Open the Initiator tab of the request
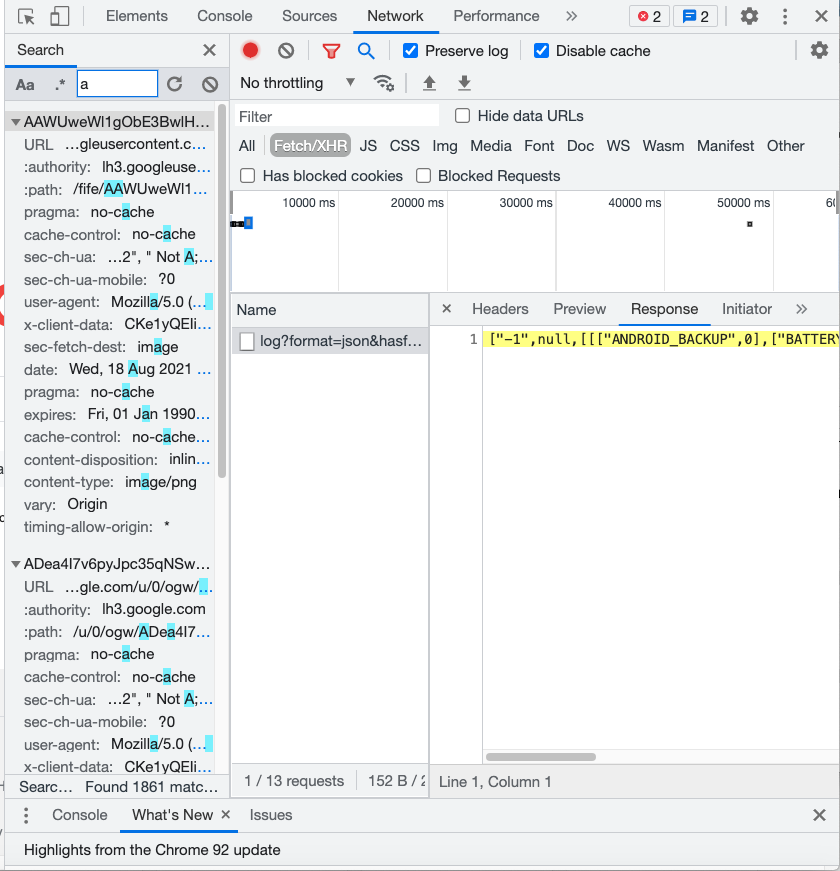Viewport: 840px width, 871px height. pos(747,309)
